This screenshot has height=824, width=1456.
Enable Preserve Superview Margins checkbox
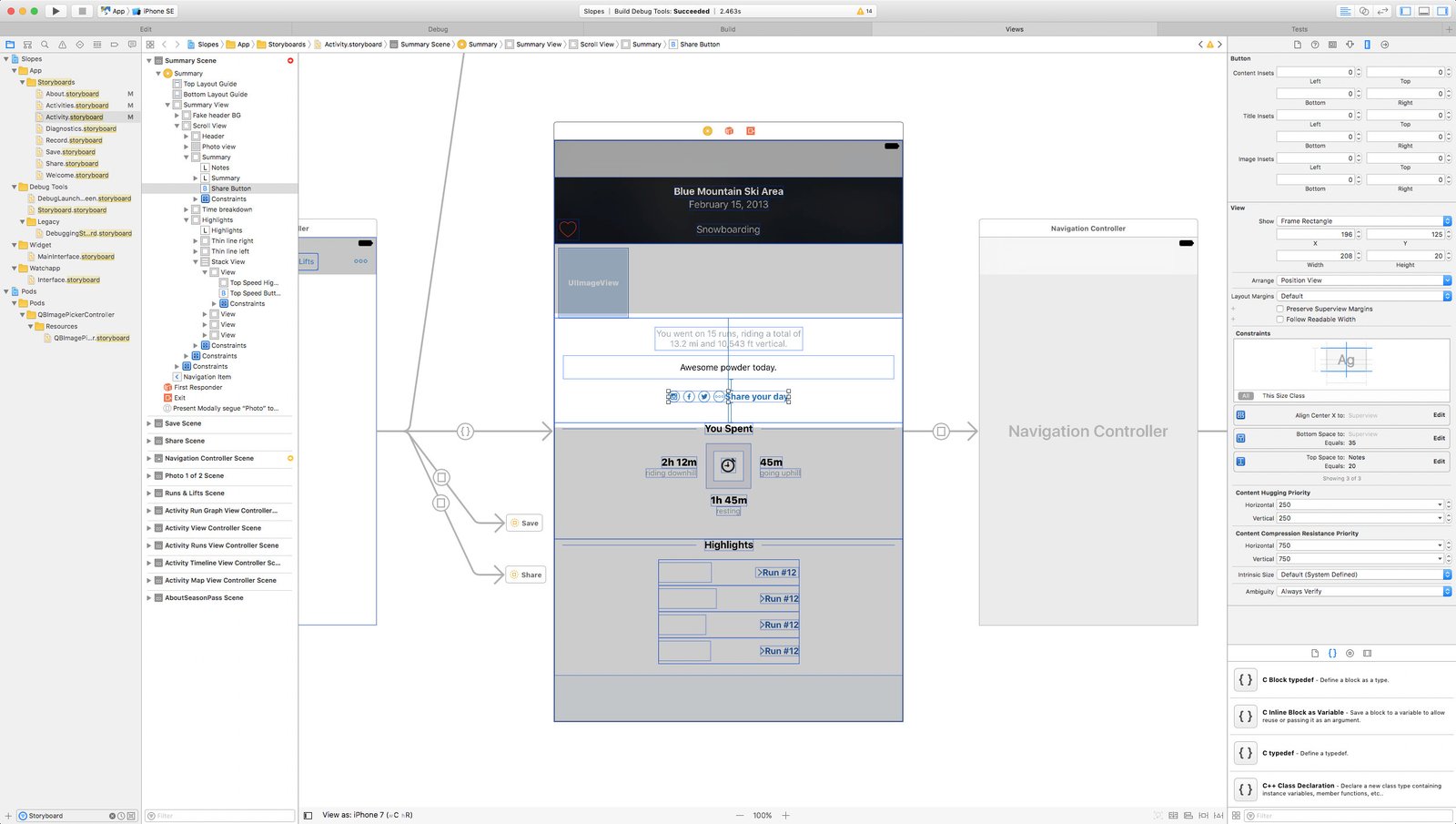click(1280, 309)
